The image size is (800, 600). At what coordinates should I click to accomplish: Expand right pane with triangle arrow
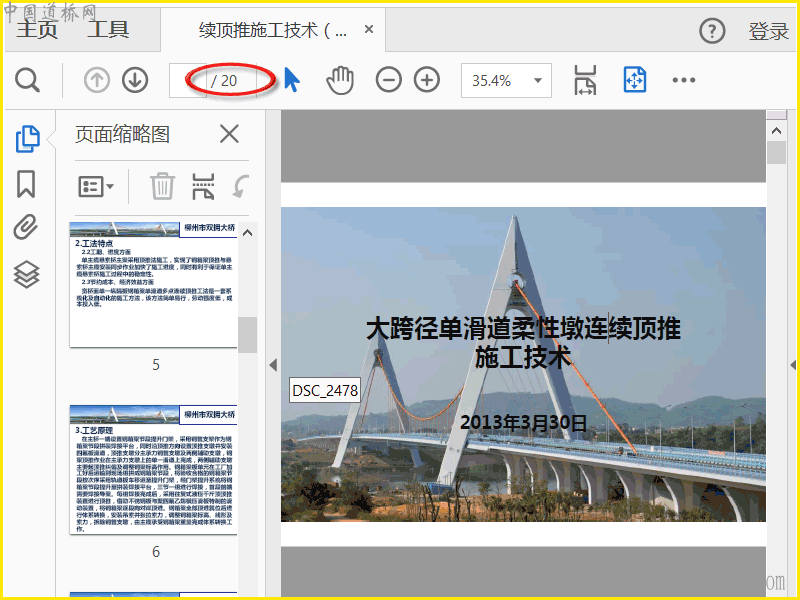pyautogui.click(x=793, y=365)
